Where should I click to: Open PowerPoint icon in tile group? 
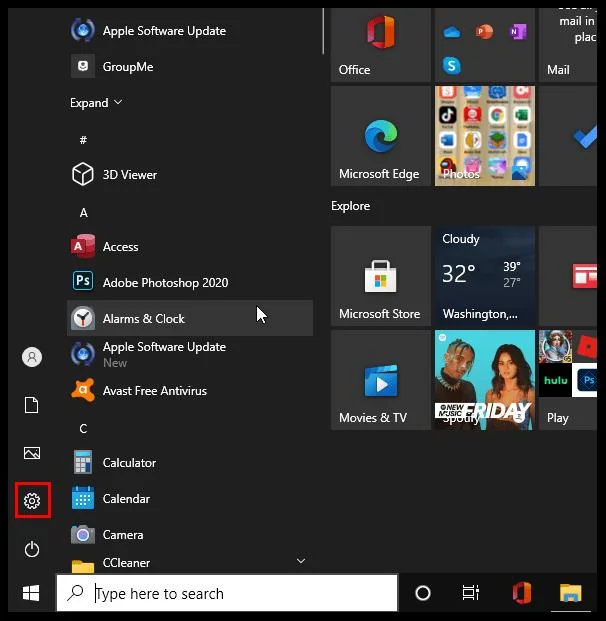click(x=484, y=32)
